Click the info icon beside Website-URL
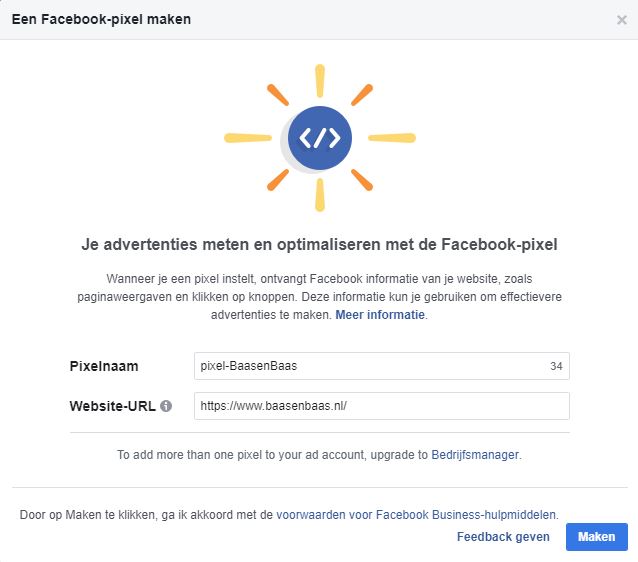Viewport: 638px width, 562px height. coord(166,406)
